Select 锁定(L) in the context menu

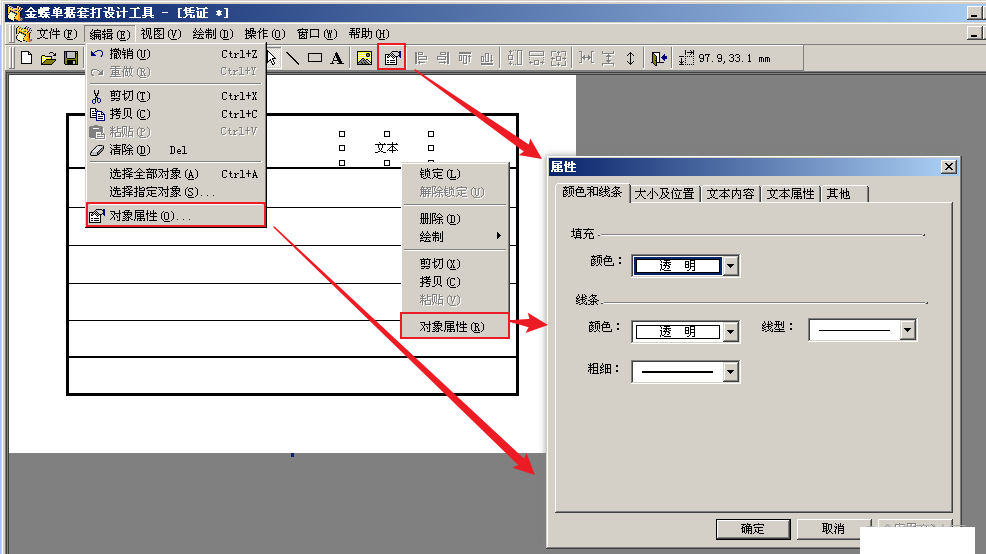(x=440, y=174)
